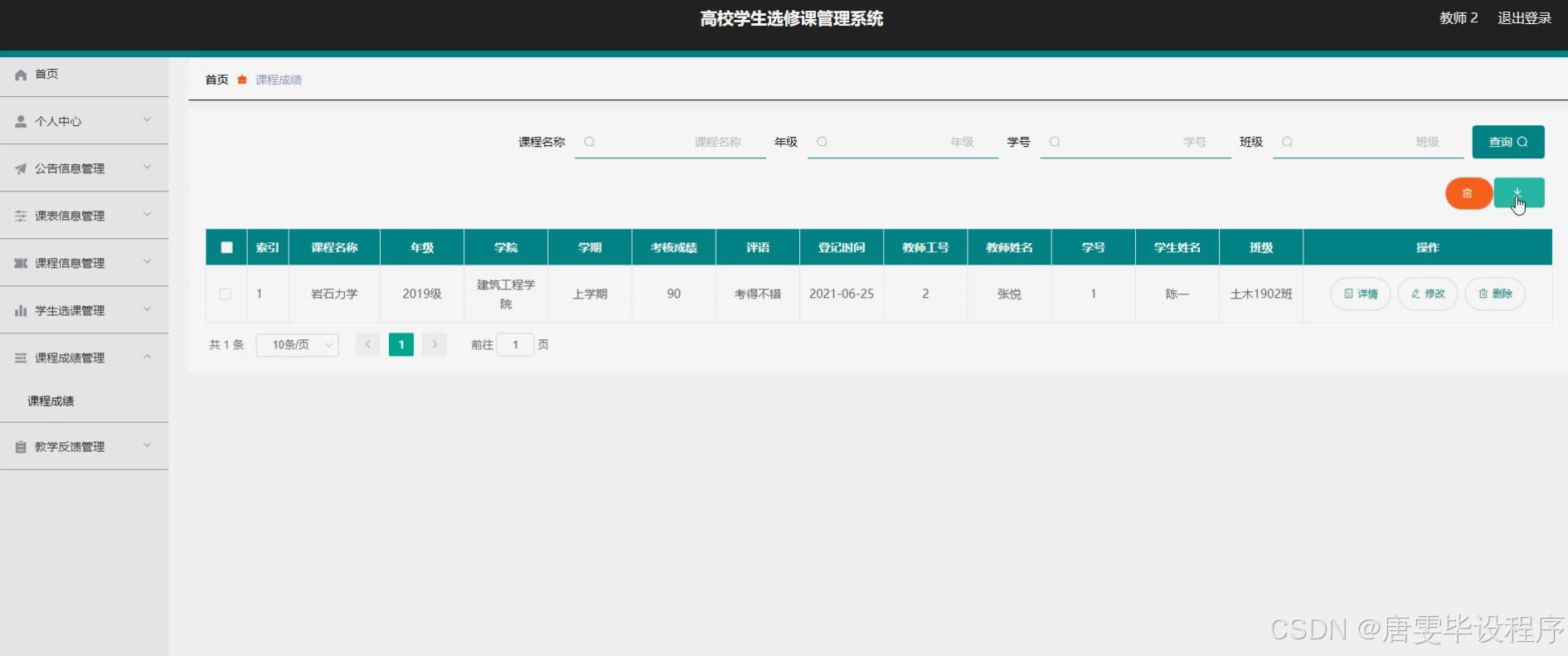
Task: Expand the 学生选课管理 chevron
Action: click(147, 309)
